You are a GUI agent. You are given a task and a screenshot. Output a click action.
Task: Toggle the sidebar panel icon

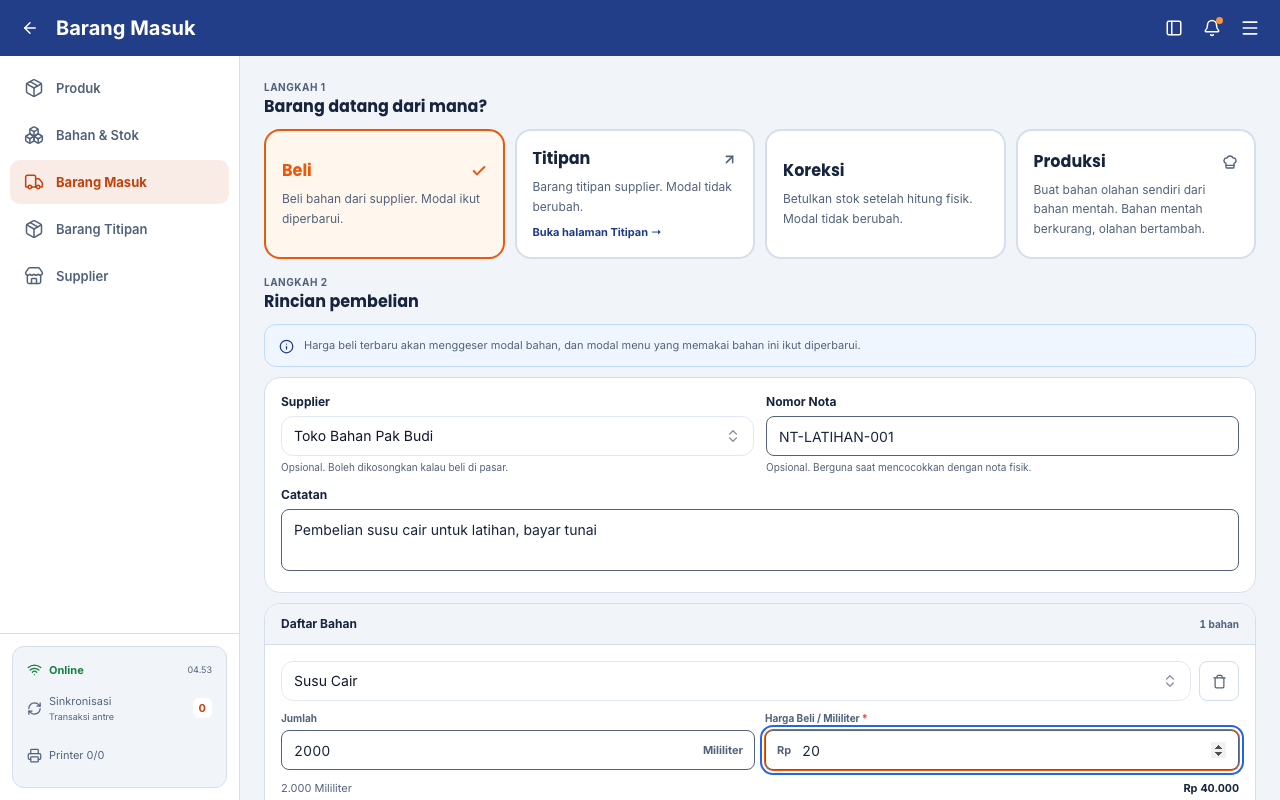tap(1174, 28)
